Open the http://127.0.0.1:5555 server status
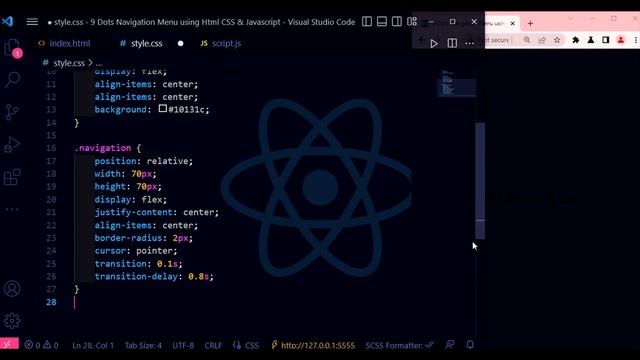Image resolution: width=640 pixels, height=360 pixels. pyautogui.click(x=313, y=345)
